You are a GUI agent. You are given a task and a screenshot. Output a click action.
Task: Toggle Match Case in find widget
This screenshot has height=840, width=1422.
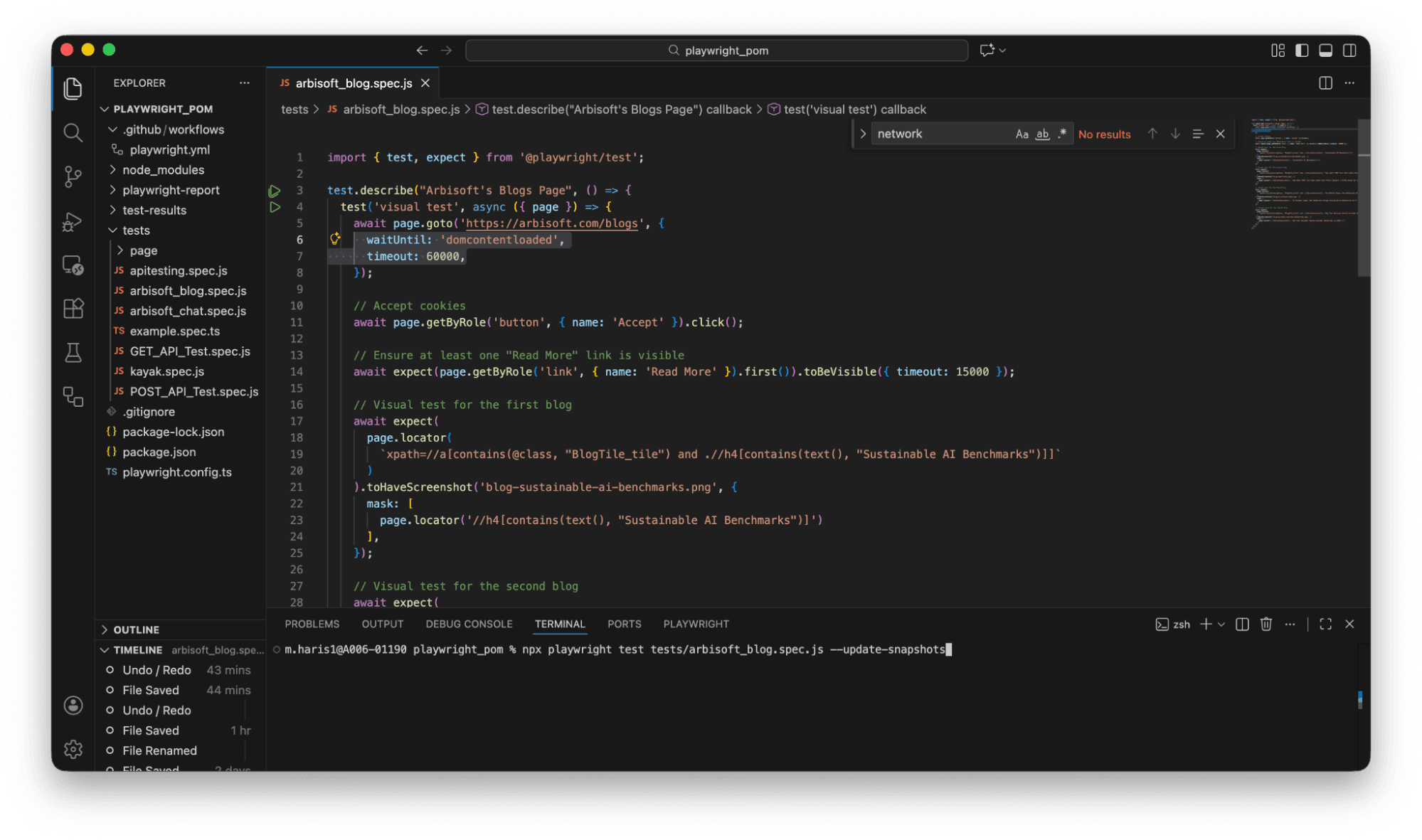[1022, 134]
